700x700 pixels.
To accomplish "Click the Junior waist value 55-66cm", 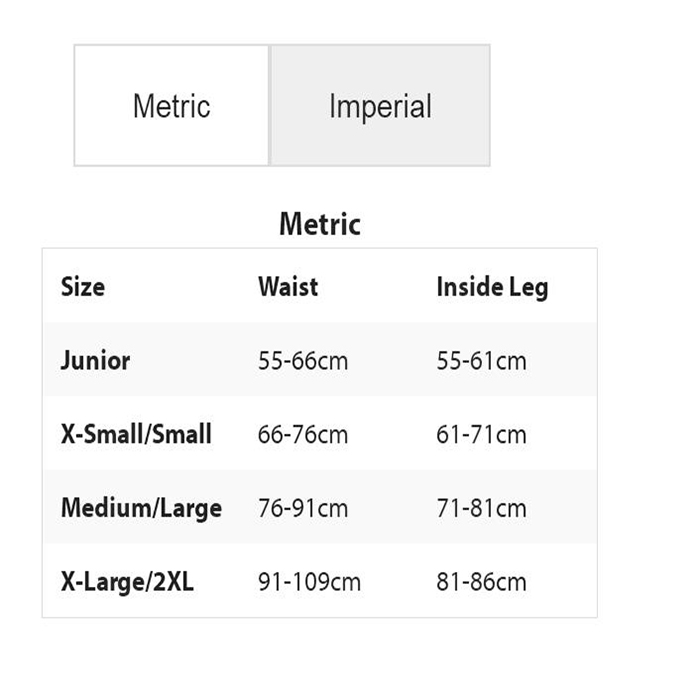I will (303, 361).
